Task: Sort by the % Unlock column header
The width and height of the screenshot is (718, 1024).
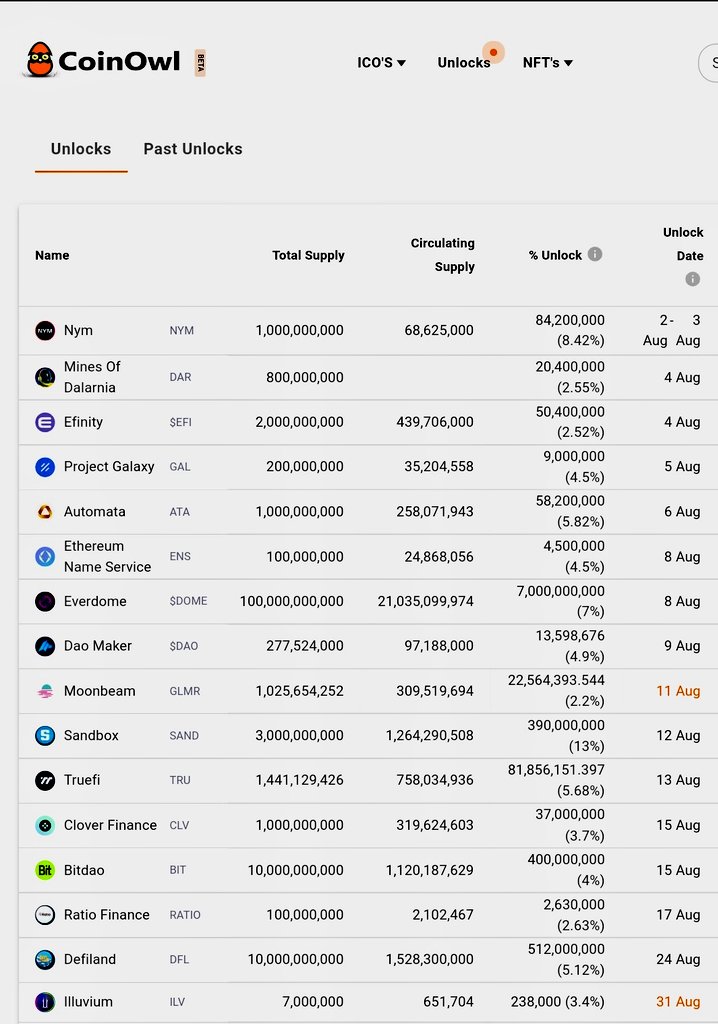Action: point(555,255)
